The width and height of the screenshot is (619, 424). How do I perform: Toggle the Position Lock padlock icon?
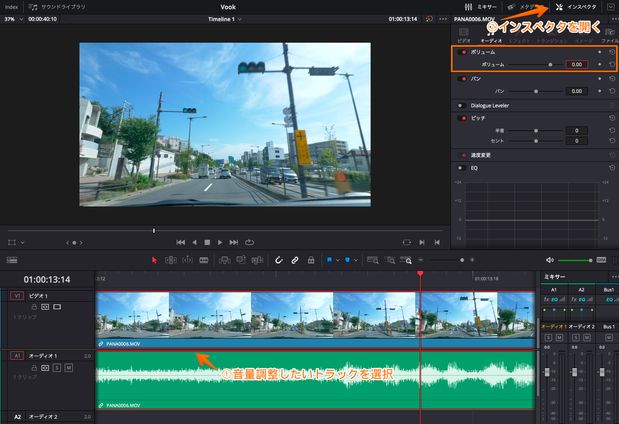tap(311, 260)
